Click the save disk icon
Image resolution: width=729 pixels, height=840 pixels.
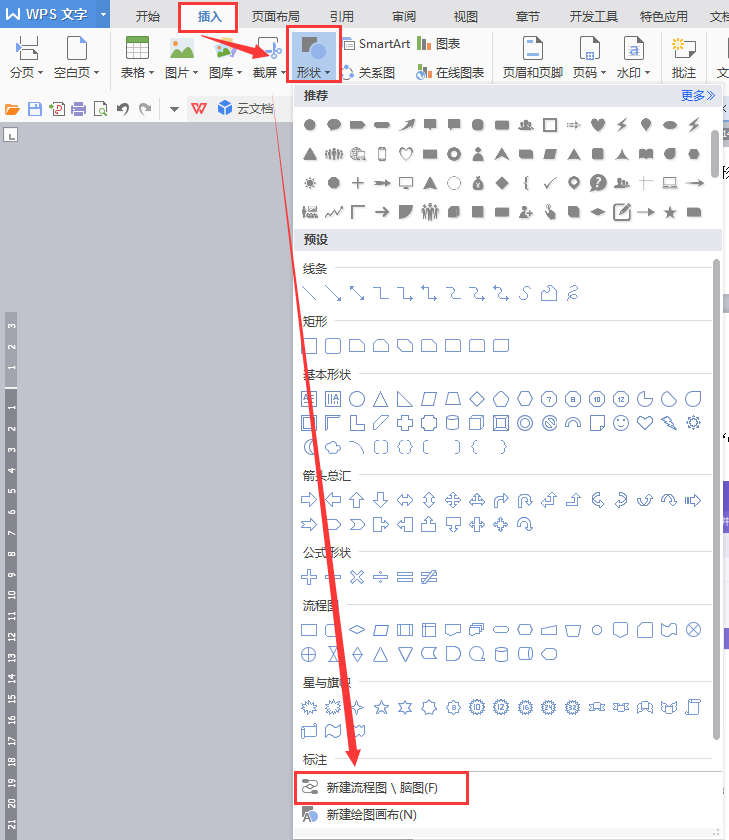click(35, 109)
